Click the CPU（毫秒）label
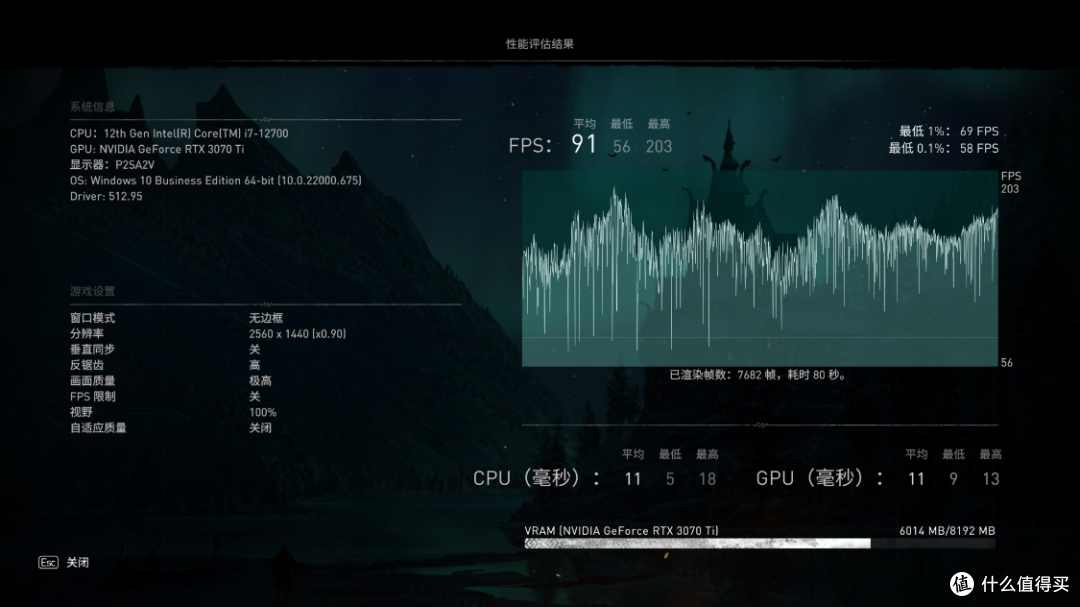The width and height of the screenshot is (1080, 607). tap(537, 478)
